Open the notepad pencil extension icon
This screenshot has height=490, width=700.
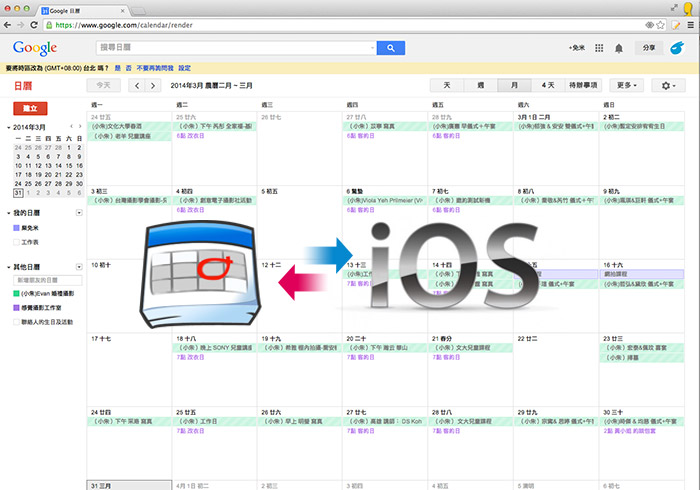pos(676,25)
